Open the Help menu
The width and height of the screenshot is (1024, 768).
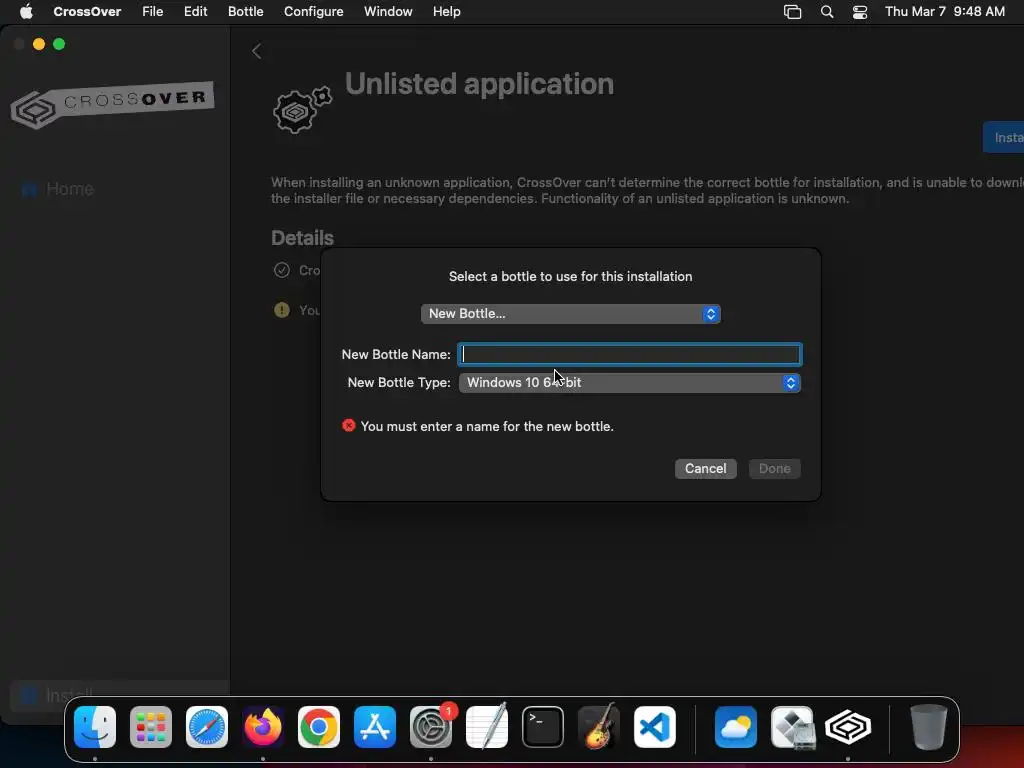coord(447,12)
